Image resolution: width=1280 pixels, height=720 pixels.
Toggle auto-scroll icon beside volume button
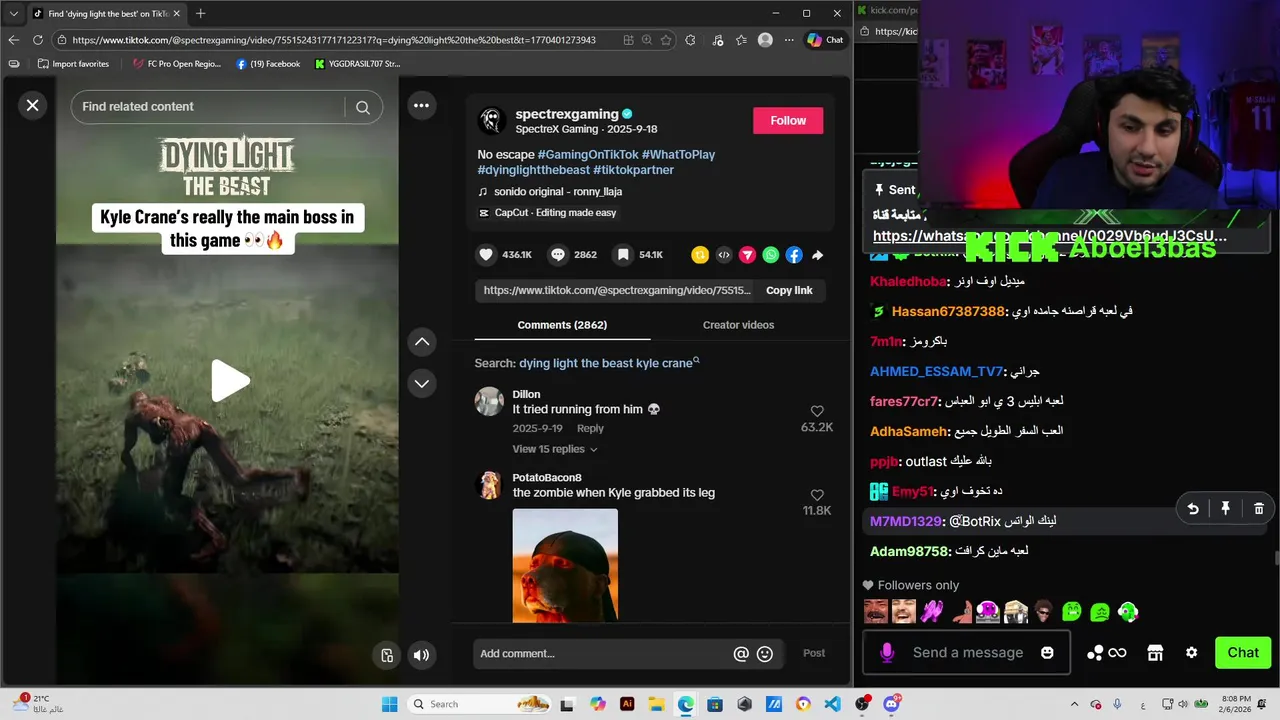(388, 655)
